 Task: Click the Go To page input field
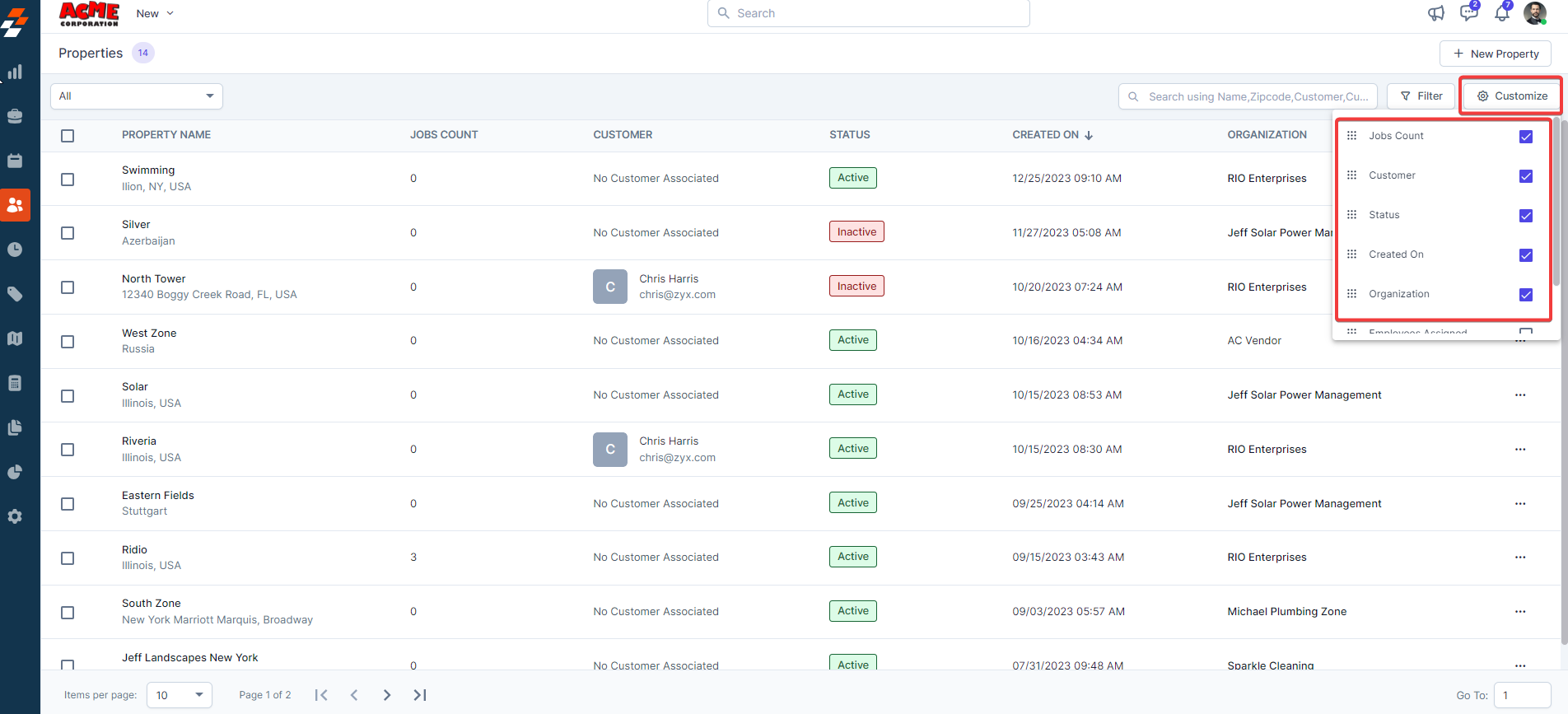(x=1521, y=695)
